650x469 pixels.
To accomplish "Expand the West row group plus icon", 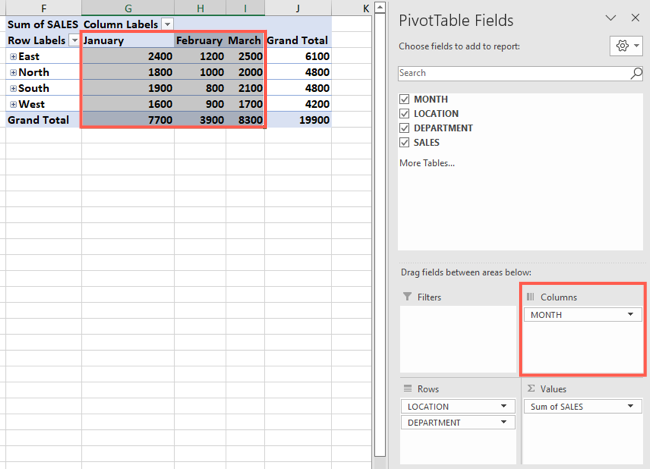I will pos(13,104).
